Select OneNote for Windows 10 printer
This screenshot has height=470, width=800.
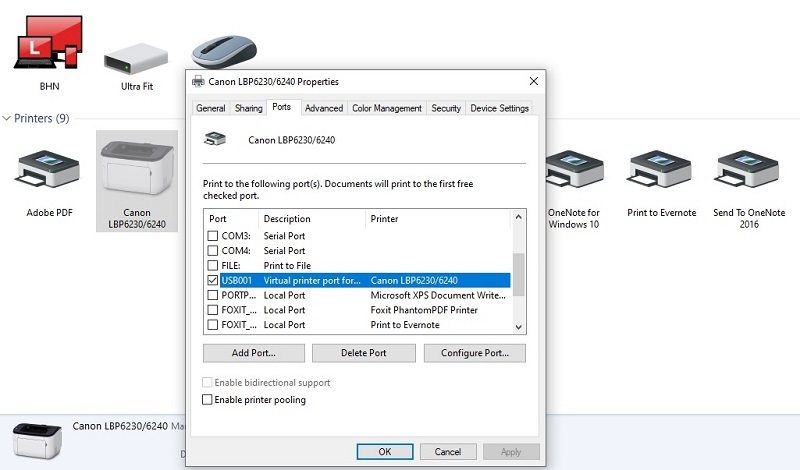[x=573, y=172]
